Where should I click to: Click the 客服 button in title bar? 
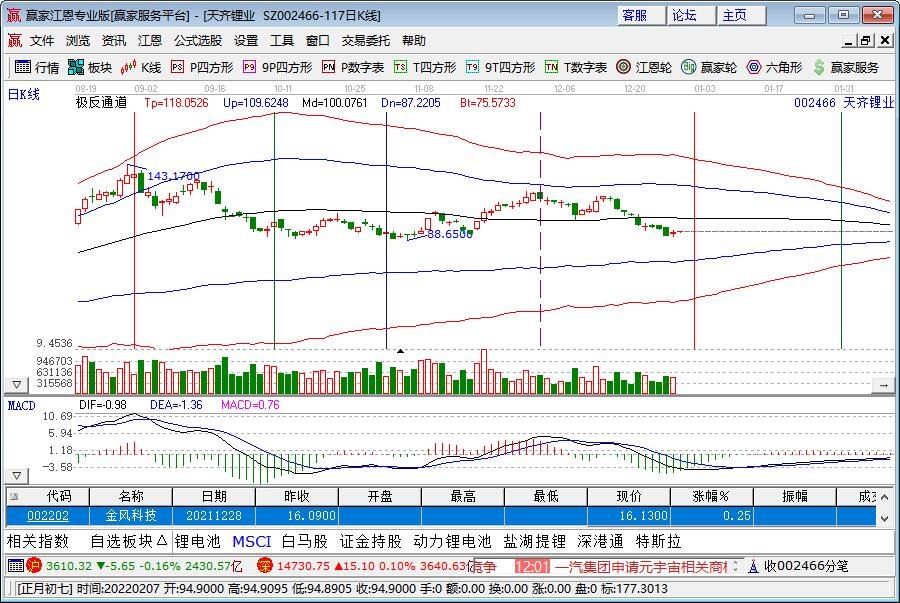click(x=642, y=15)
